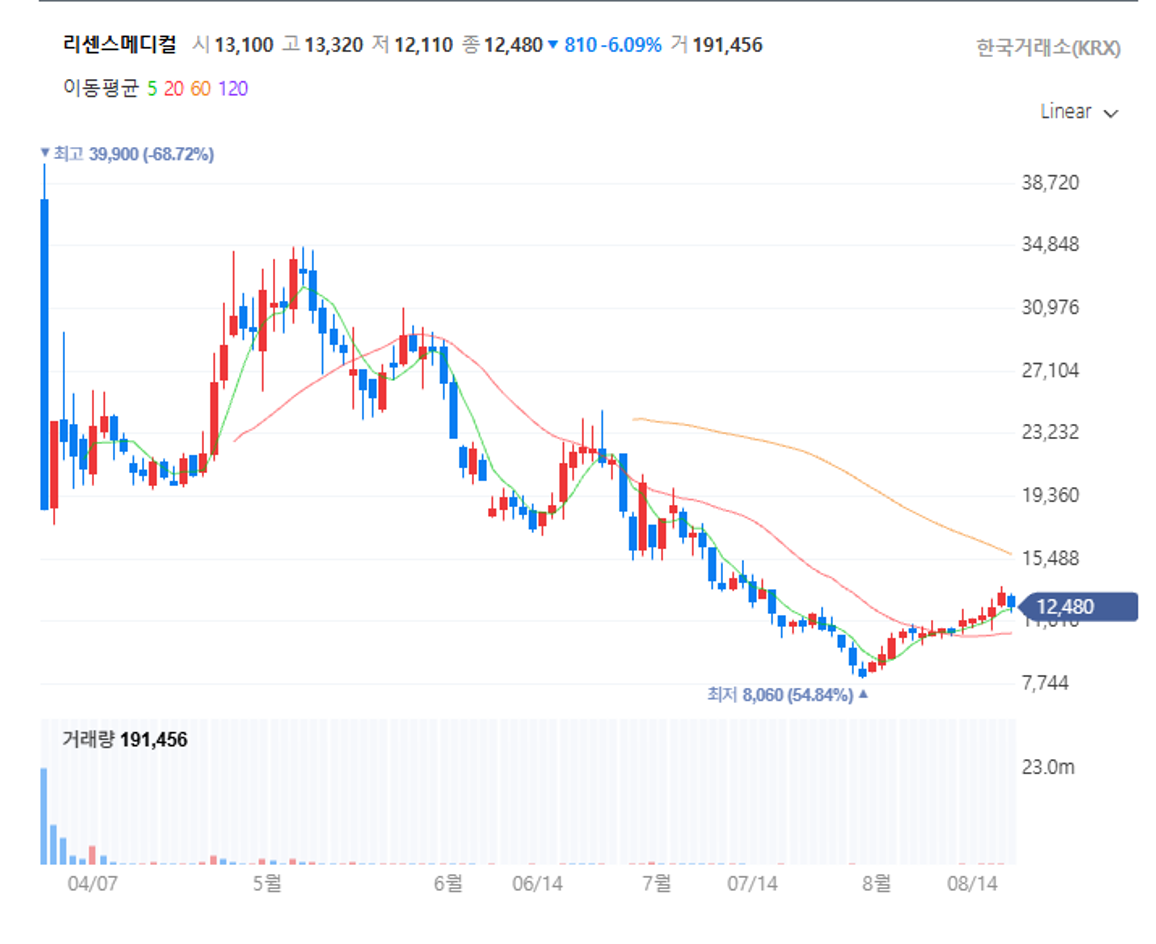Screen dimensions: 1156x944
Task: Click the 8월 date axis label
Action: click(876, 883)
